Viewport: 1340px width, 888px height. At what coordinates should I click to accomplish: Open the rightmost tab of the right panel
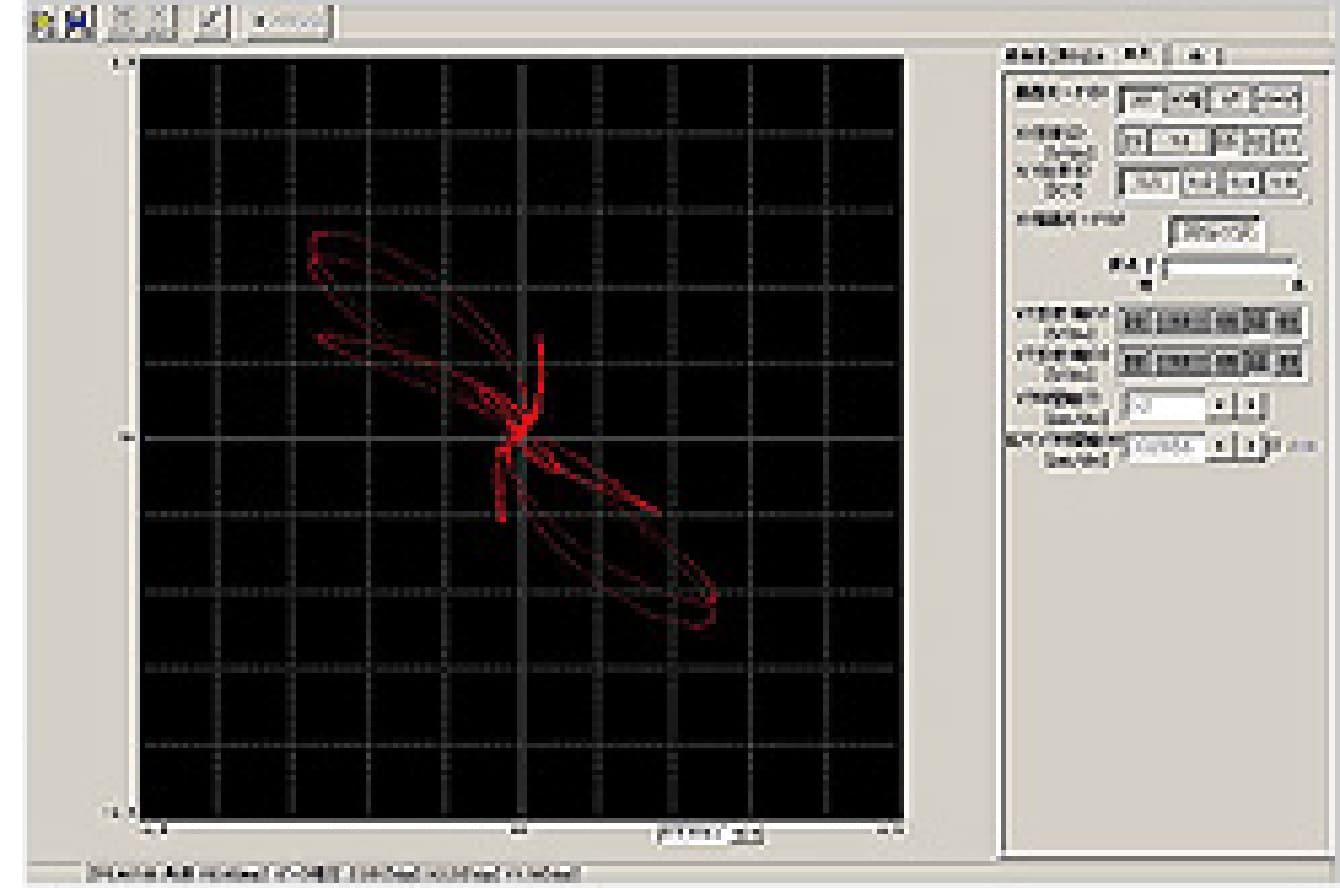pyautogui.click(x=1198, y=55)
